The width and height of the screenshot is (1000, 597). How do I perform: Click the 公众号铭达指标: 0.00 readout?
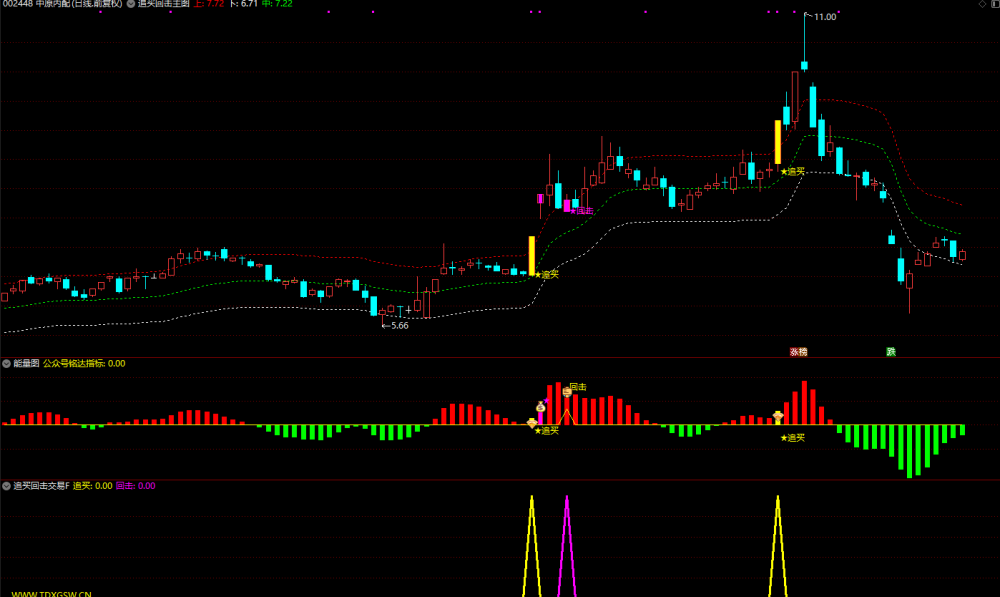pyautogui.click(x=84, y=364)
